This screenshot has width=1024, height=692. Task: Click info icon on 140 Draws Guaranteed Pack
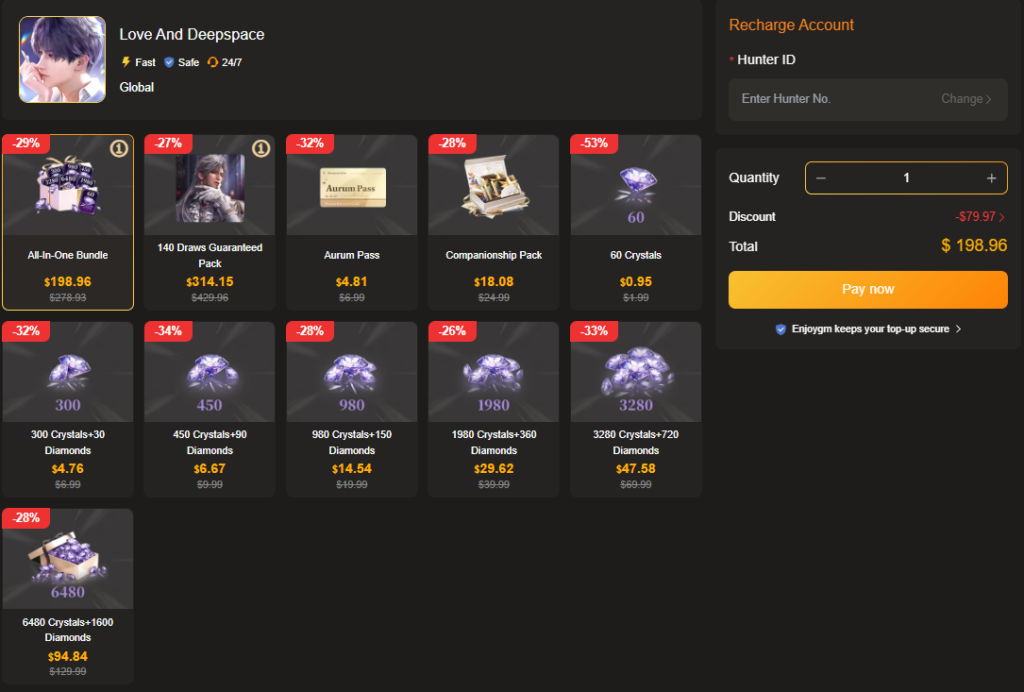point(261,149)
